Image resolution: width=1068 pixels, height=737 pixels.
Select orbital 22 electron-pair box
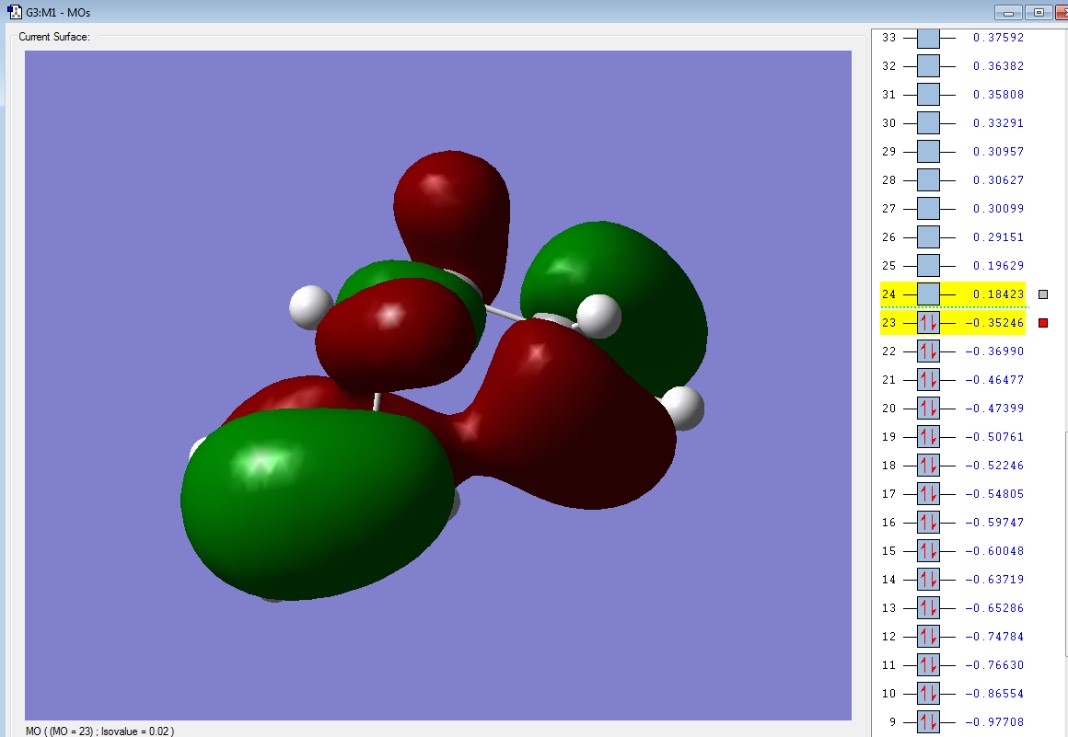pyautogui.click(x=928, y=351)
